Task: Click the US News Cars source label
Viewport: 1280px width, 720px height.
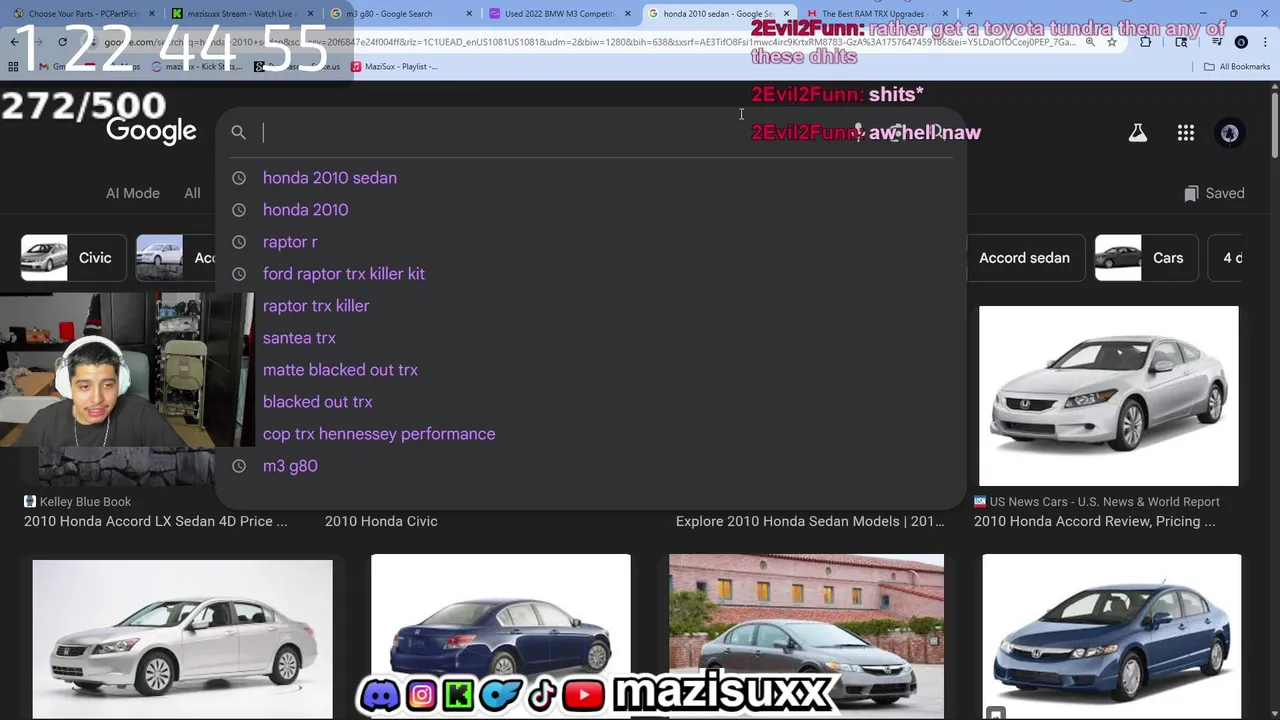Action: click(x=1104, y=502)
